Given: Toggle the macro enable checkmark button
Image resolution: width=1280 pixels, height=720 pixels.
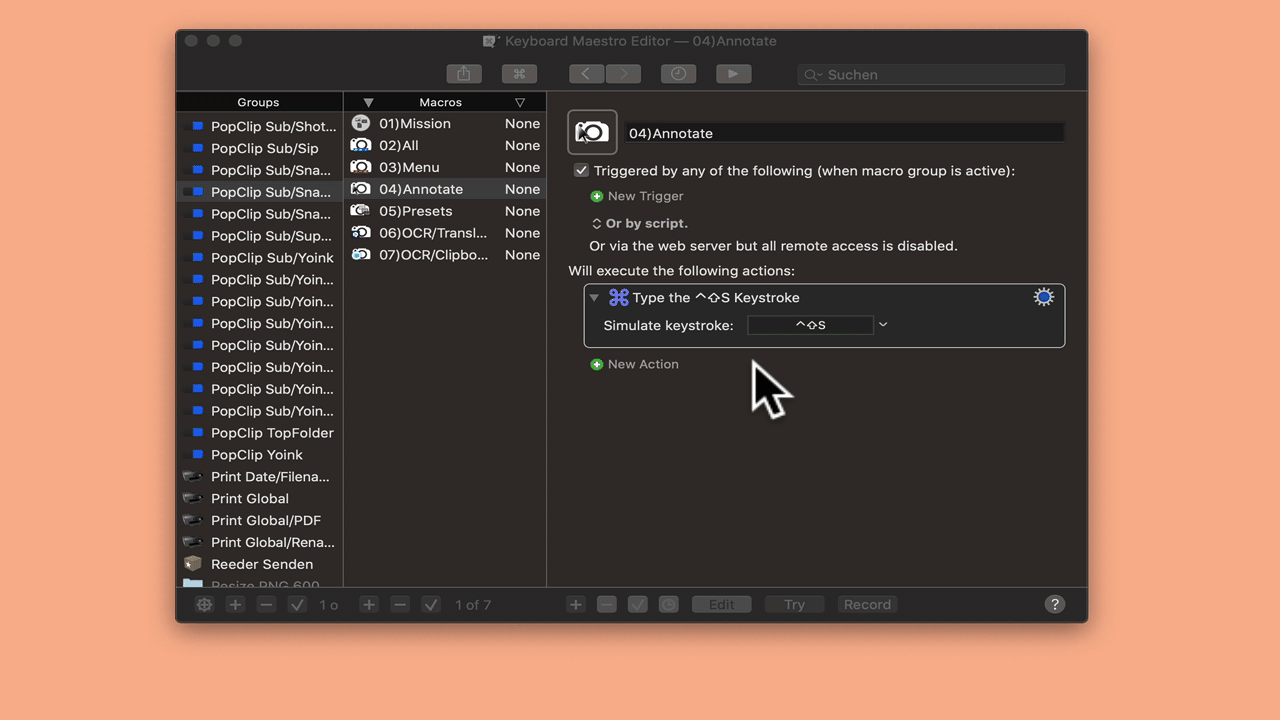Looking at the screenshot, I should [431, 604].
